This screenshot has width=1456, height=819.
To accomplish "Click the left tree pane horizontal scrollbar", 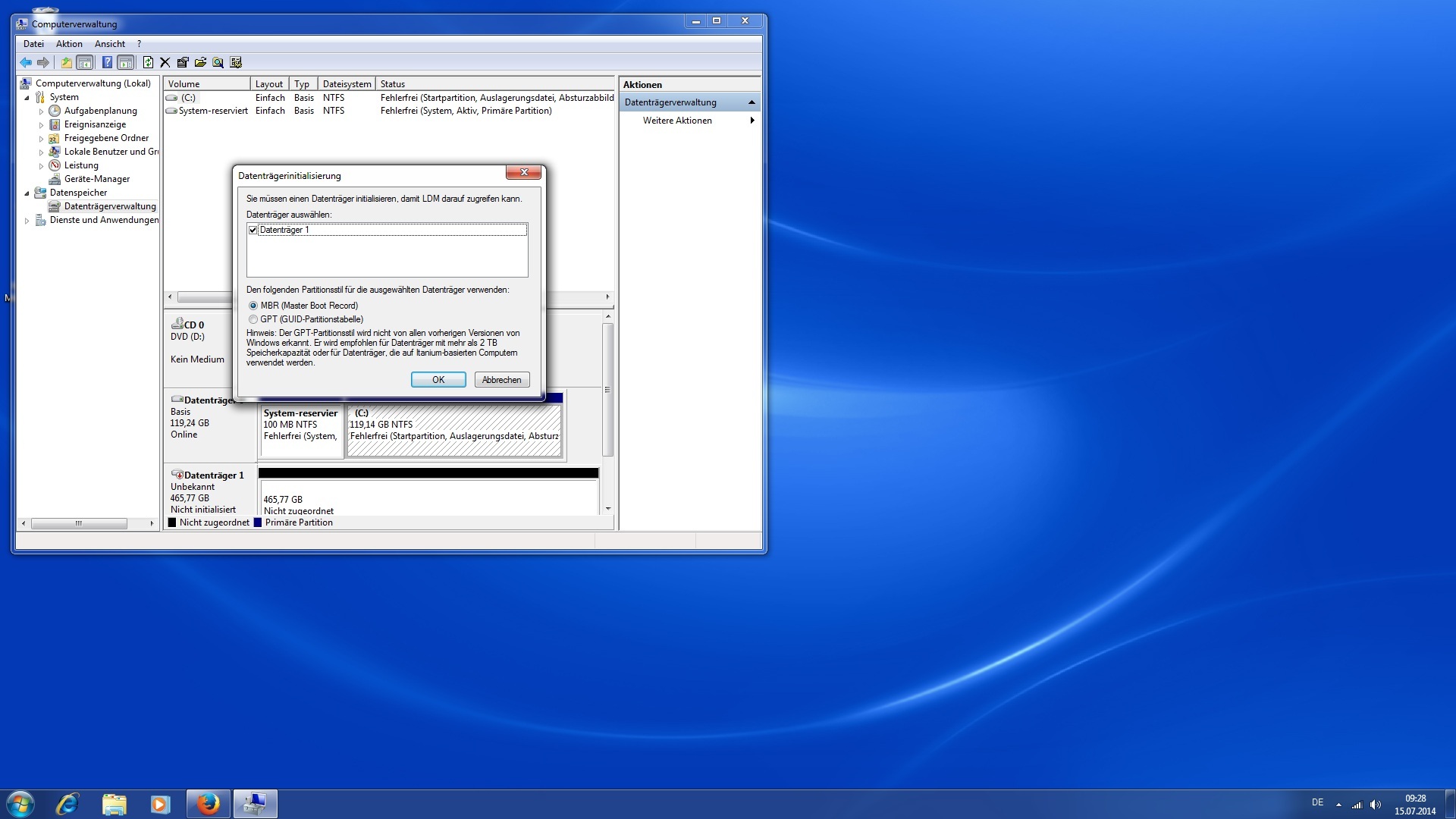I will 79,523.
